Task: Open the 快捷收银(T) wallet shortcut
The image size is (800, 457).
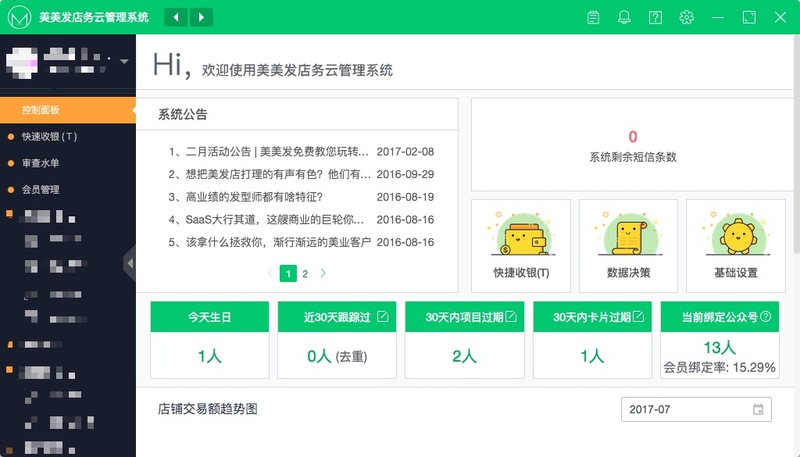Action: click(521, 246)
